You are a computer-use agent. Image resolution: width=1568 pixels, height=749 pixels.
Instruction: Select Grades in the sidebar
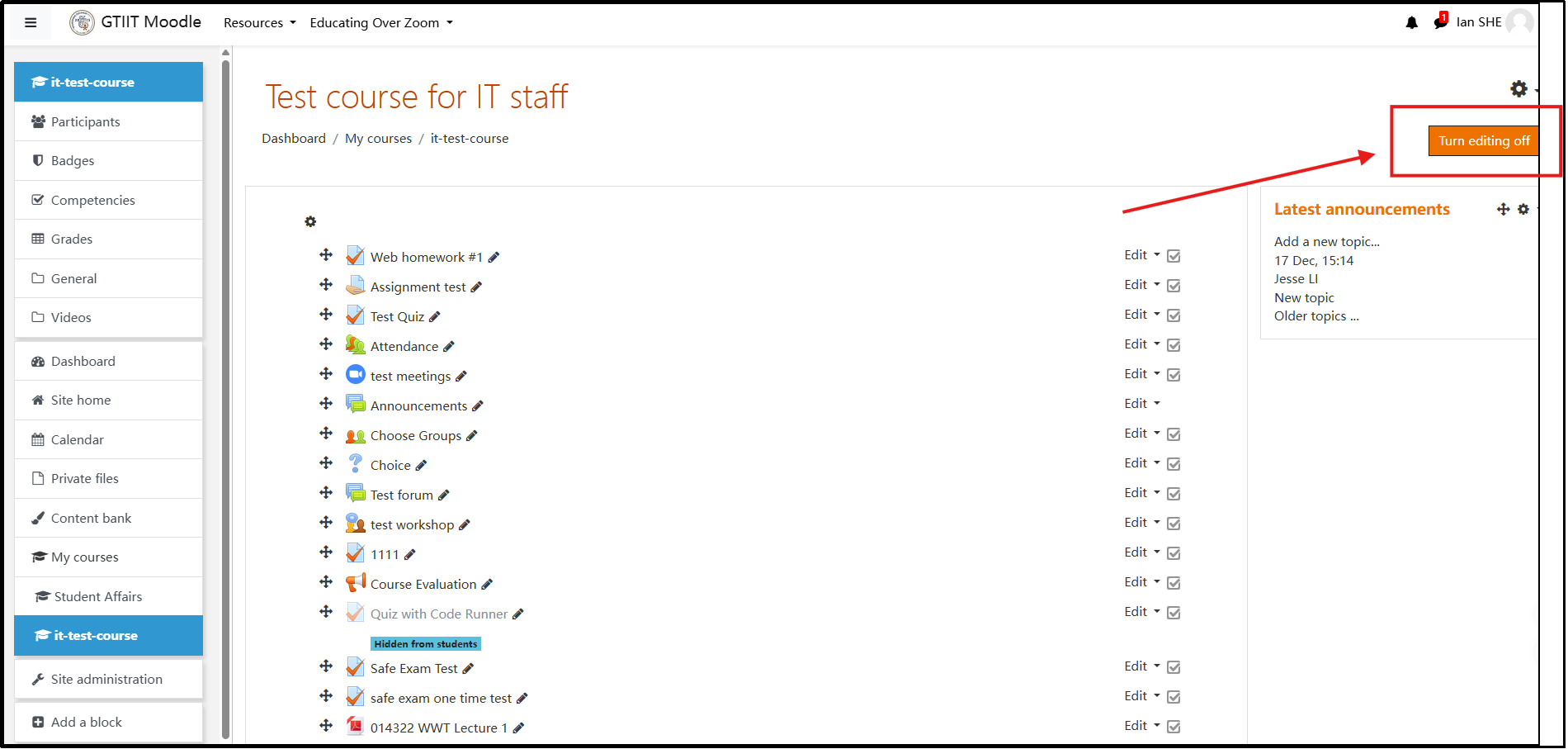(x=72, y=239)
